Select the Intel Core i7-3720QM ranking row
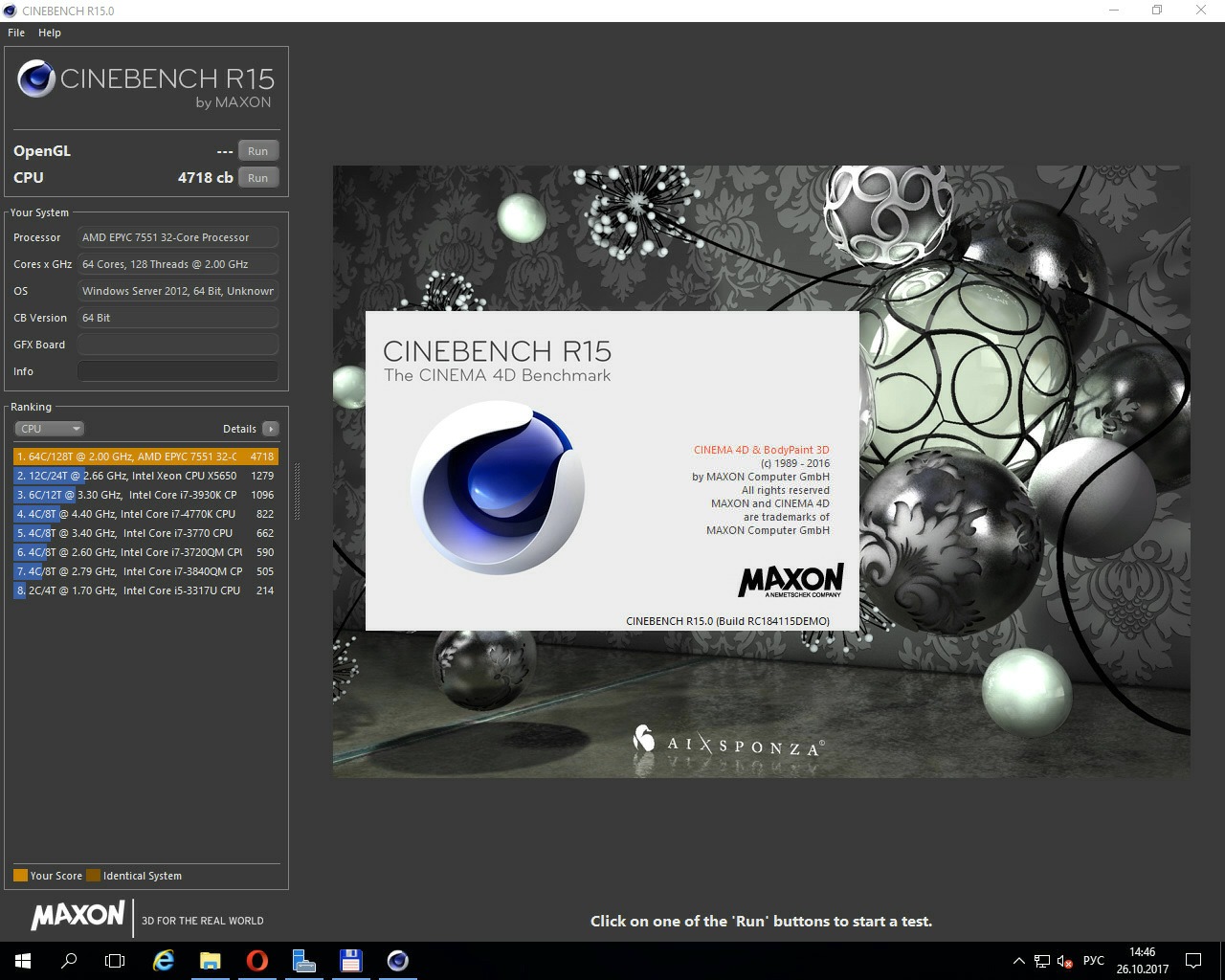 tap(145, 552)
